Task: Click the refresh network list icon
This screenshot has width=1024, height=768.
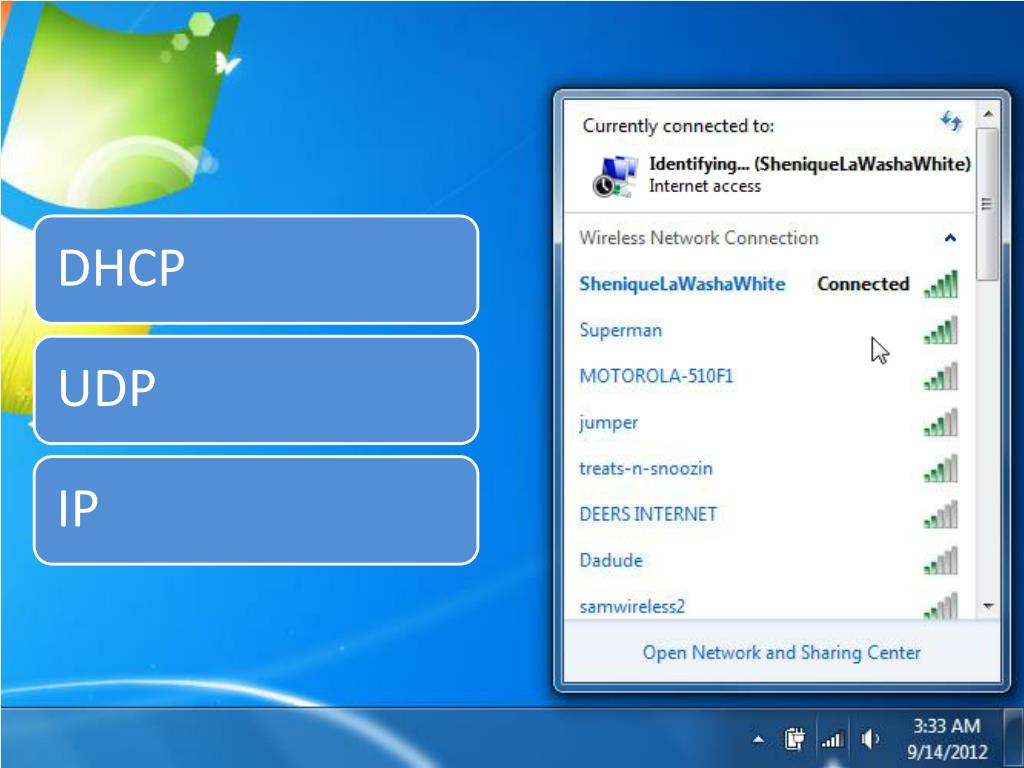Action: tap(951, 121)
